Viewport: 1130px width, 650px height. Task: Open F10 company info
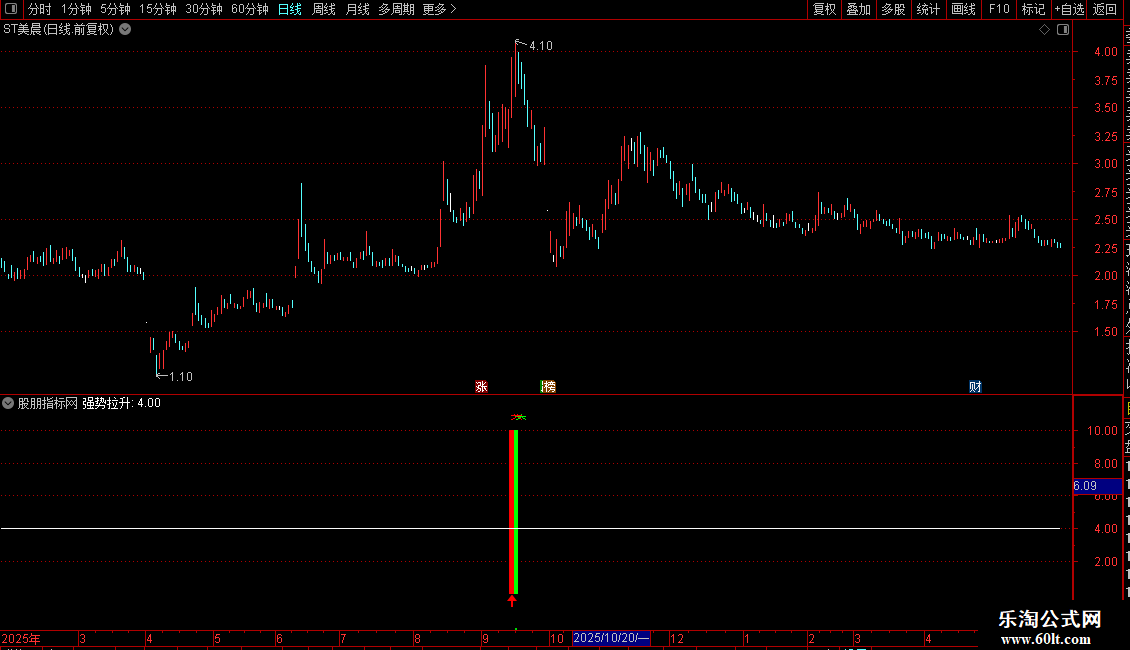coord(999,9)
